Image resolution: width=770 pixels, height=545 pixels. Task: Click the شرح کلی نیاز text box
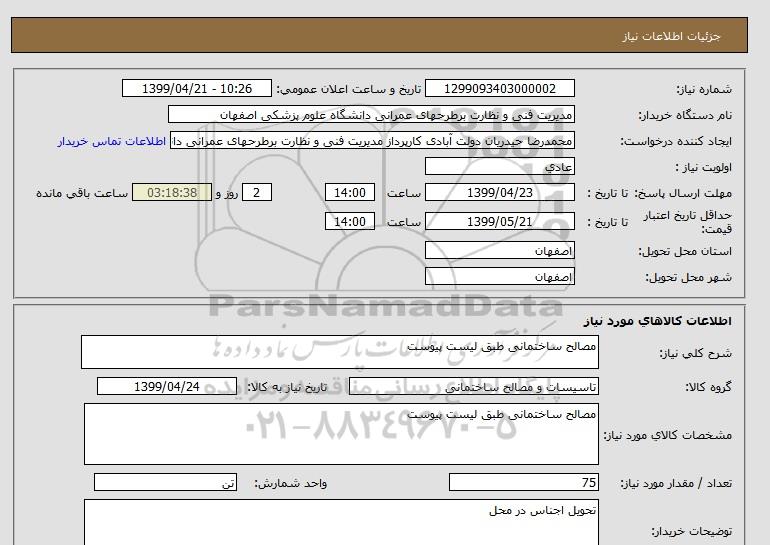tap(340, 352)
